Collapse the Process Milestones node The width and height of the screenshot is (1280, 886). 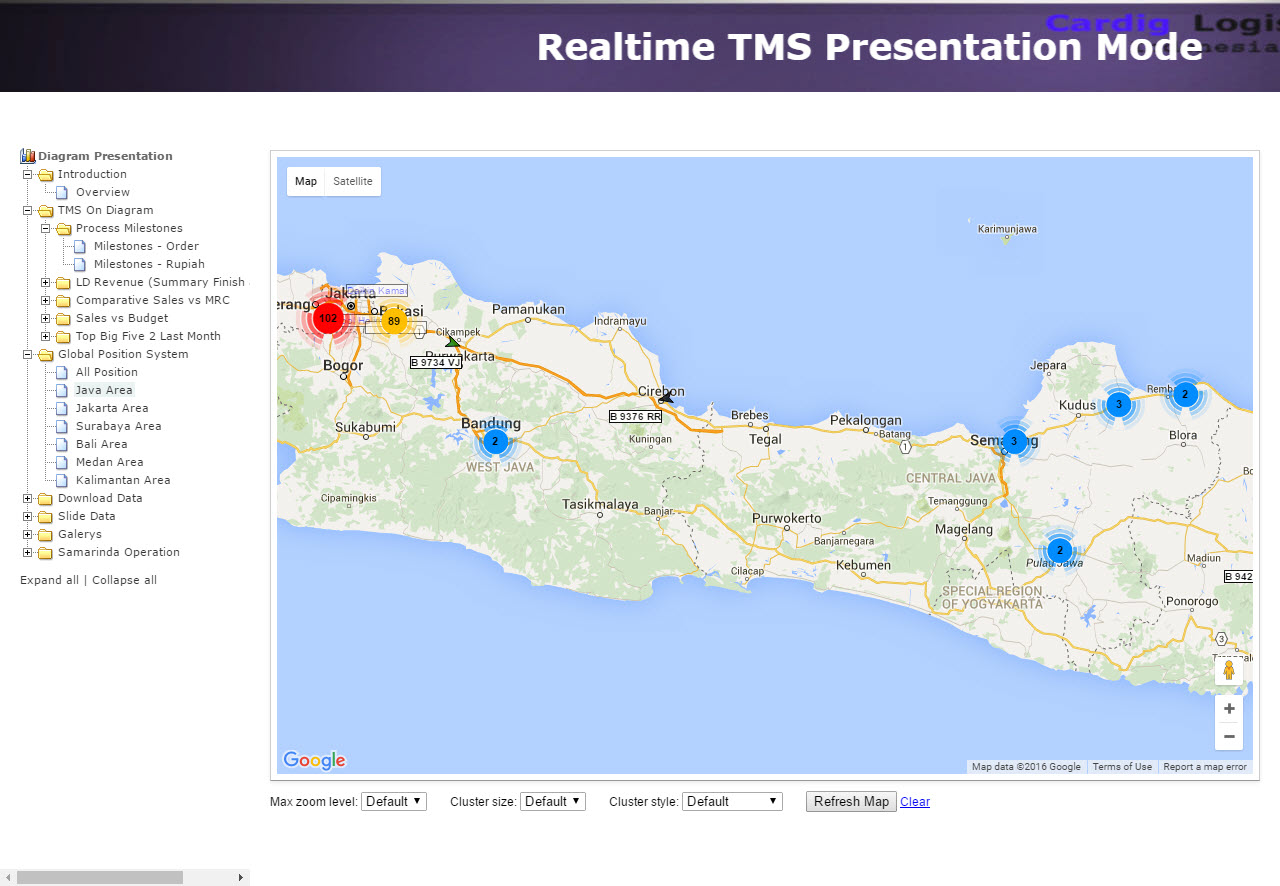pos(46,229)
